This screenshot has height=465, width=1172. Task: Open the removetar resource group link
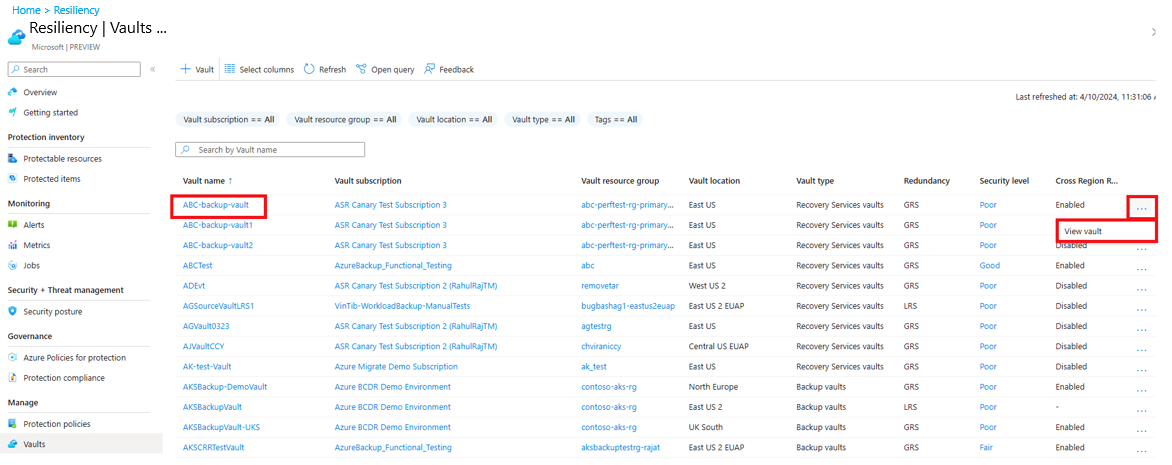pyautogui.click(x=598, y=286)
